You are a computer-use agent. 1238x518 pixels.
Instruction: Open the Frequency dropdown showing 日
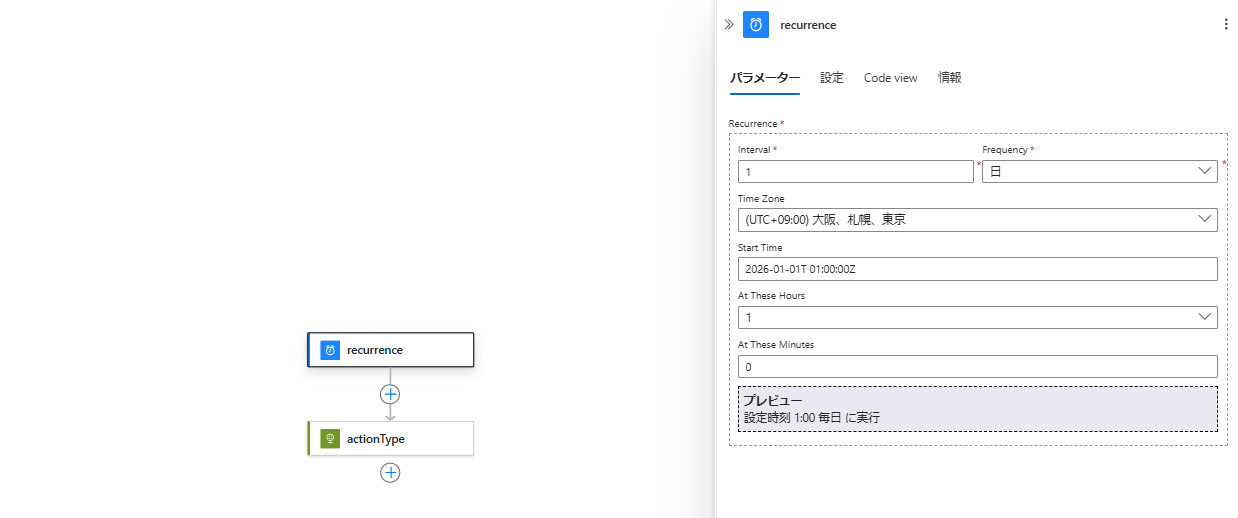(1100, 172)
